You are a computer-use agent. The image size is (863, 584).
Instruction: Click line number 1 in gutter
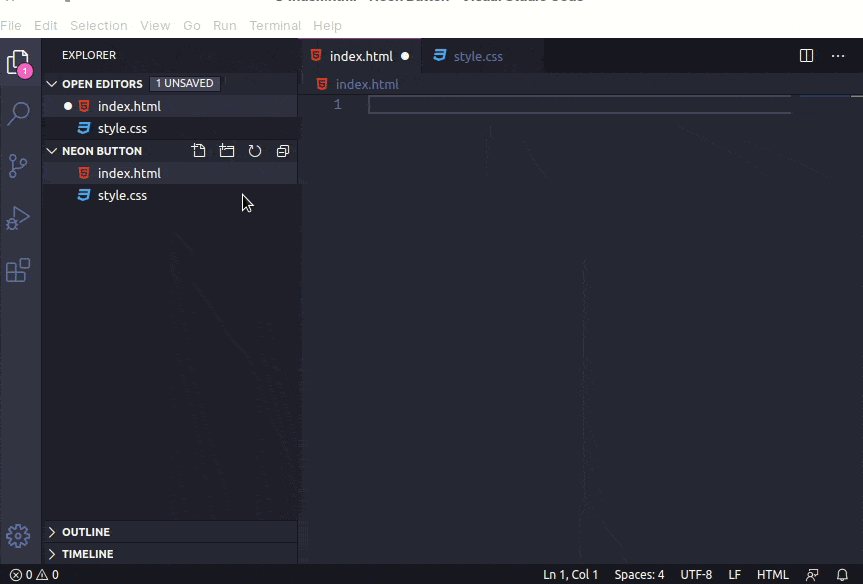[337, 105]
